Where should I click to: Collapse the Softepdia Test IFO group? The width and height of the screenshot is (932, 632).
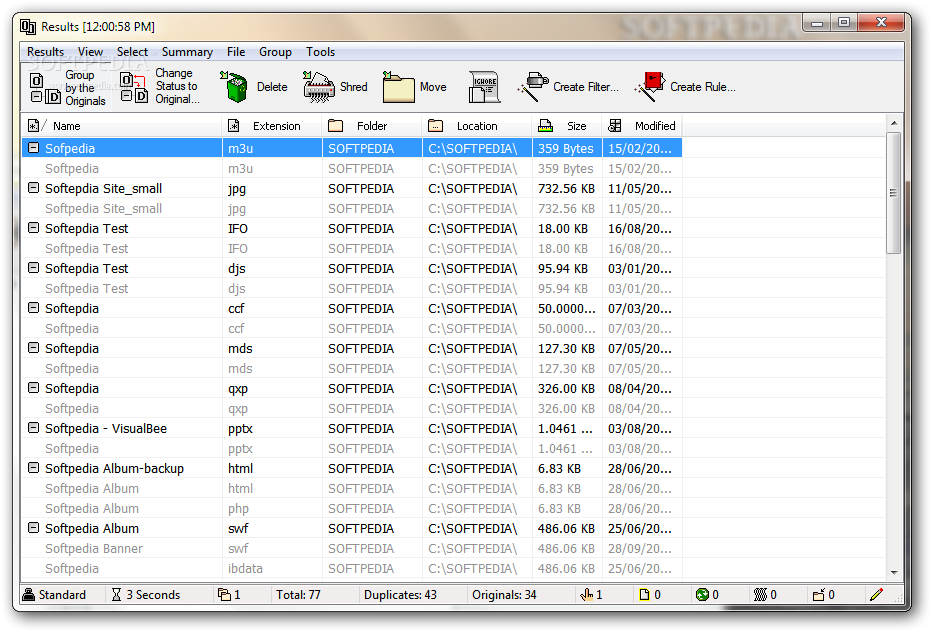pos(34,228)
